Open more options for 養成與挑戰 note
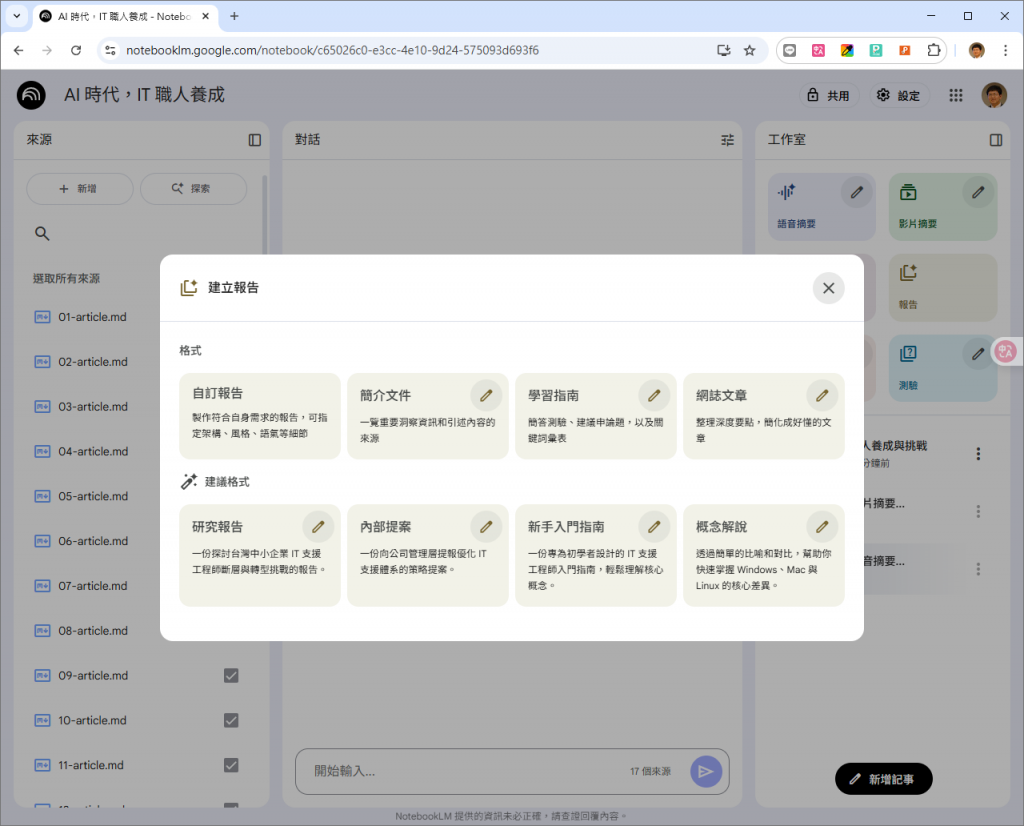Screen dimensions: 1024x826 978,454
